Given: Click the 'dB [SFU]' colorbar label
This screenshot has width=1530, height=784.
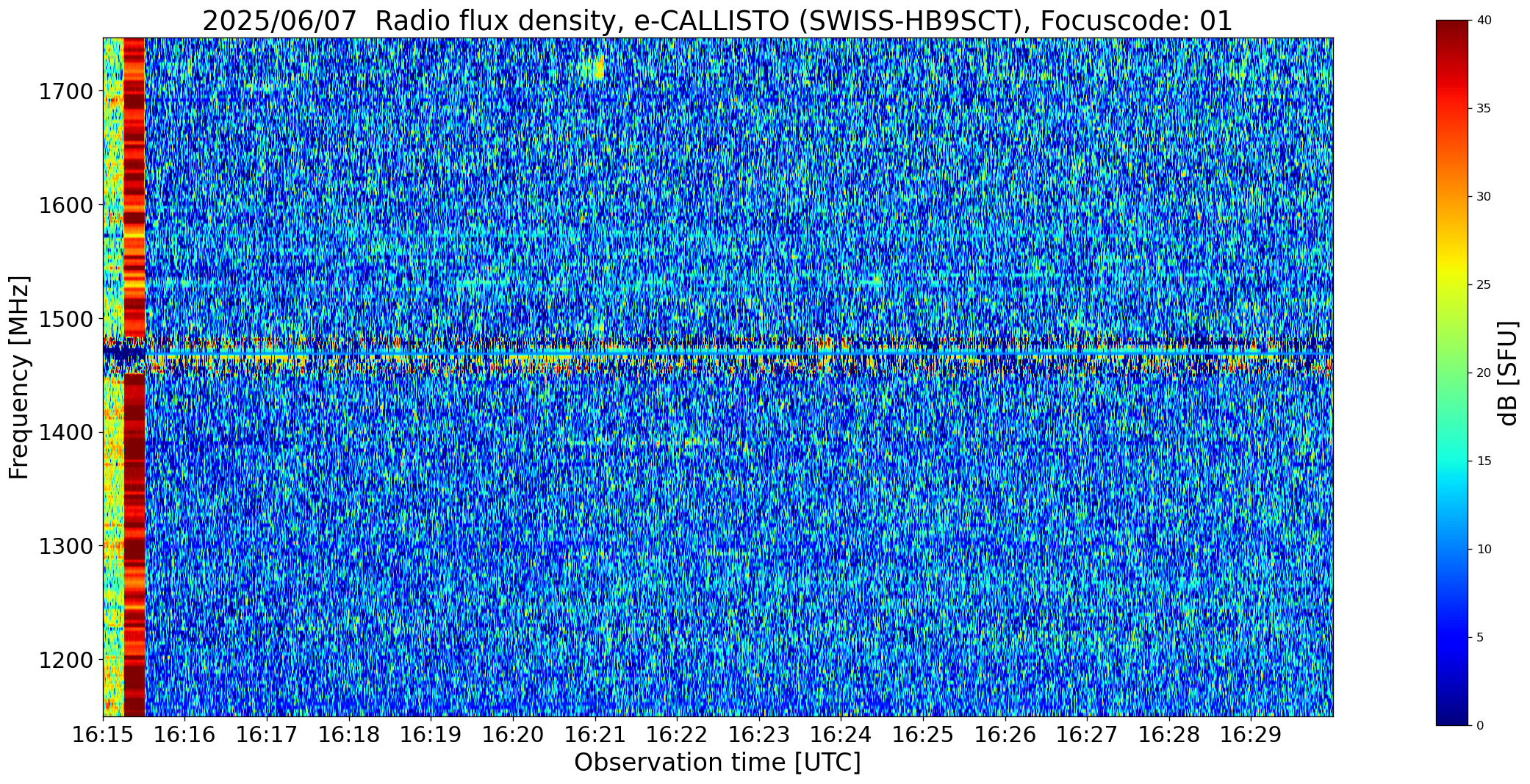Looking at the screenshot, I should (1508, 373).
